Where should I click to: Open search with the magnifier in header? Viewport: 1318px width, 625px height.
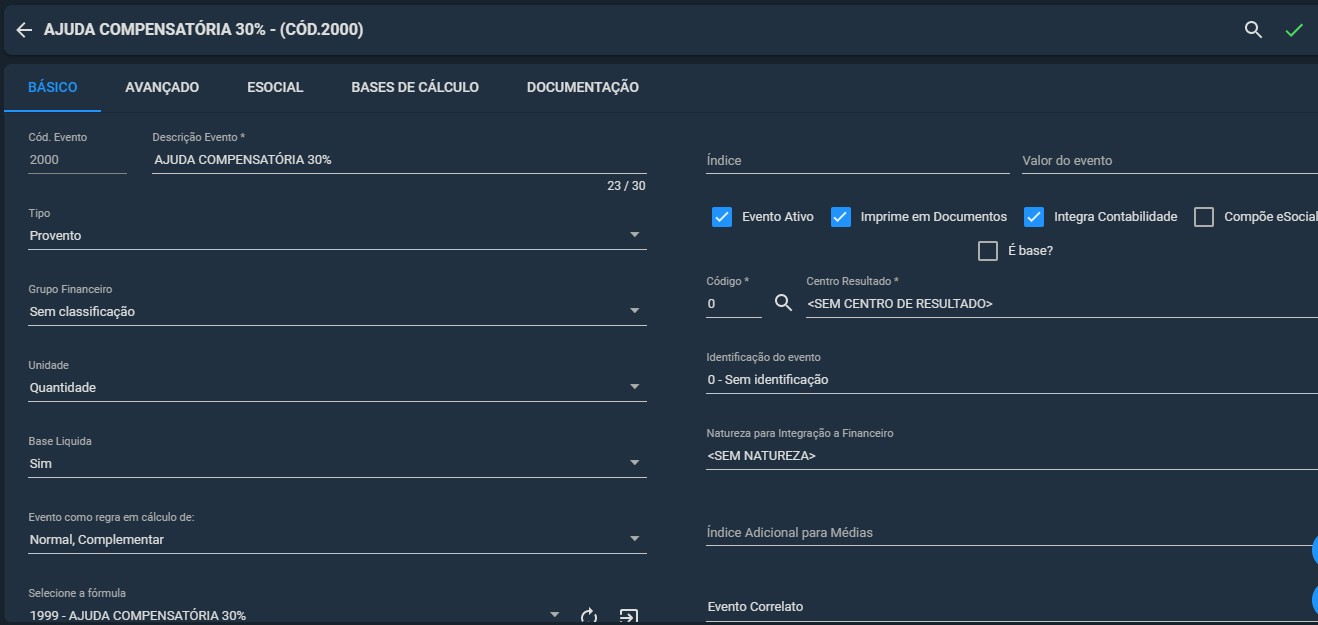tap(1253, 30)
